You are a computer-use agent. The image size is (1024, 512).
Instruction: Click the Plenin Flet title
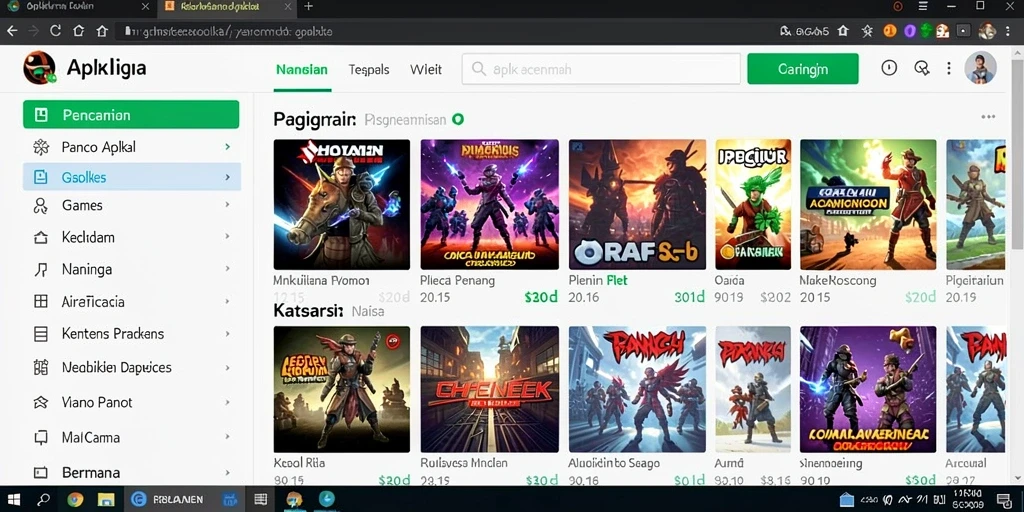[x=598, y=281]
